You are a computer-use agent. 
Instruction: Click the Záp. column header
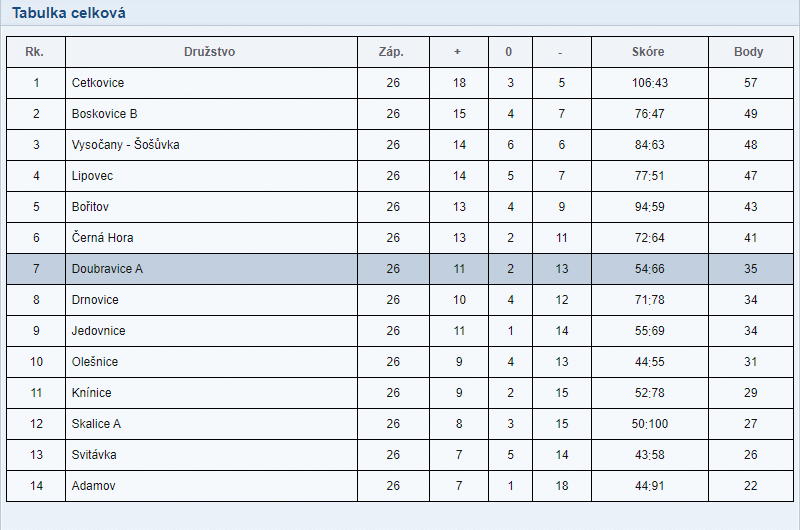[391, 52]
